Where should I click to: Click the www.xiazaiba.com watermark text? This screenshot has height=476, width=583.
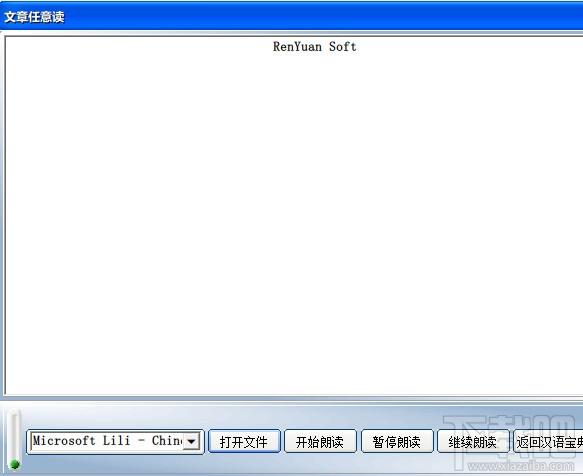point(521,466)
